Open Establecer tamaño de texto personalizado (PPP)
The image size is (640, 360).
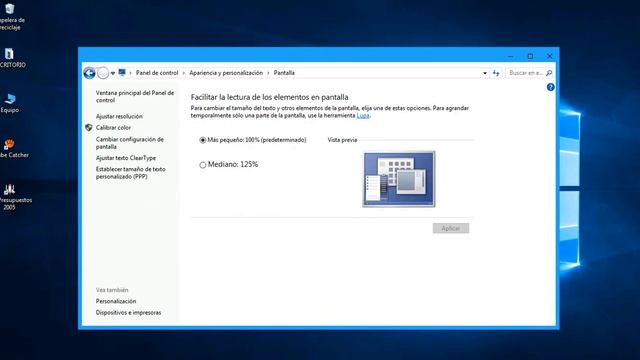pyautogui.click(x=131, y=173)
